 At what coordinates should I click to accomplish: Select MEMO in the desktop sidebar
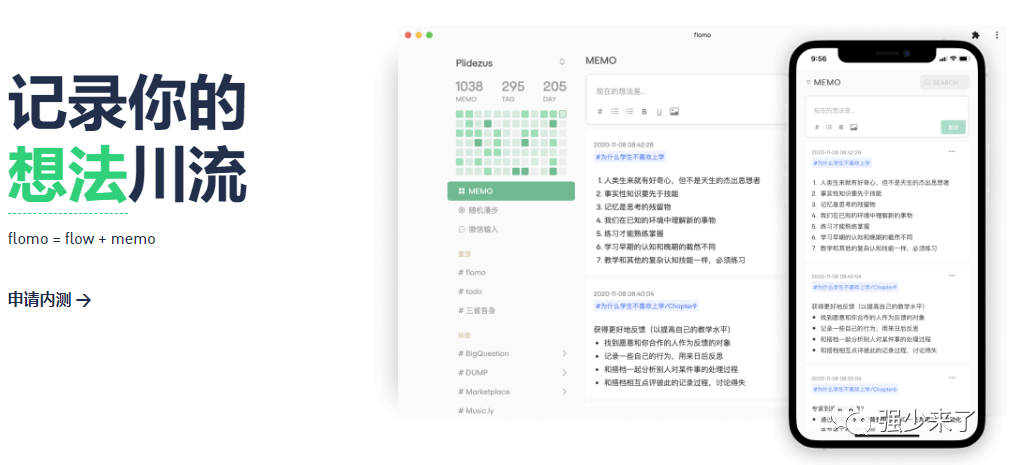511,191
